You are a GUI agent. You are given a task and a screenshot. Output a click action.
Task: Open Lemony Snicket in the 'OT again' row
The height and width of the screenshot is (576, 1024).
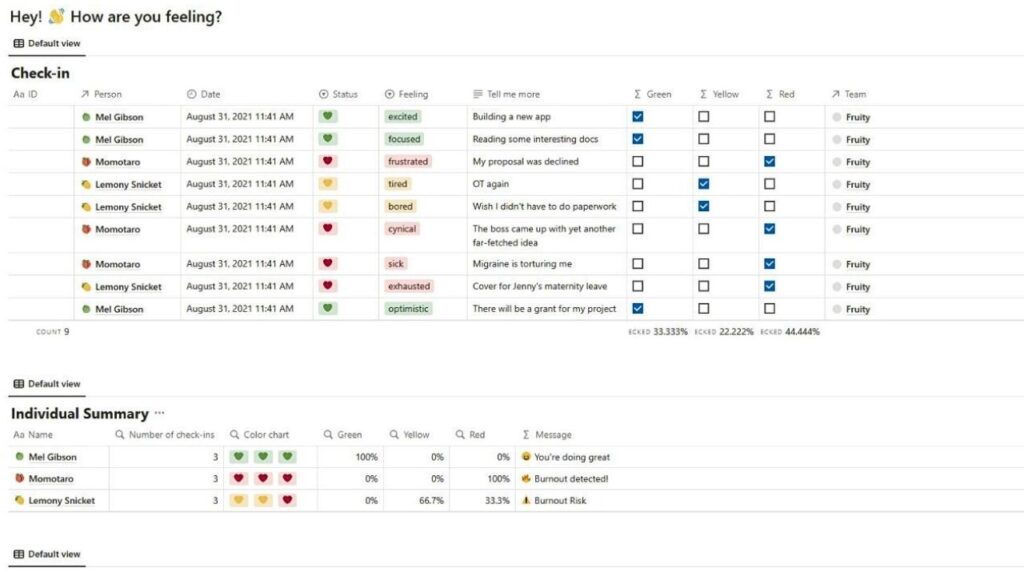click(x=127, y=184)
